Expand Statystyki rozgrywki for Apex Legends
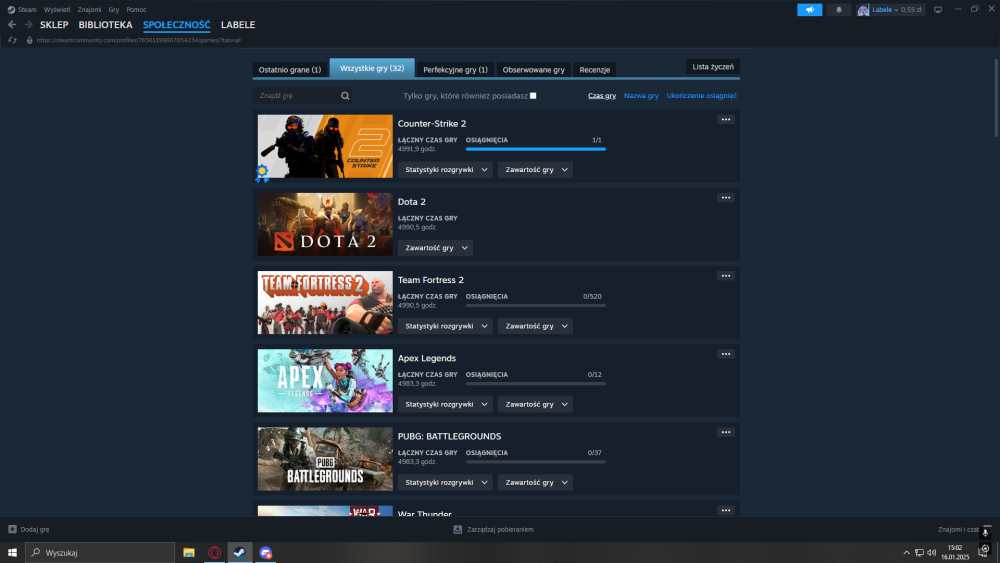 [x=445, y=404]
